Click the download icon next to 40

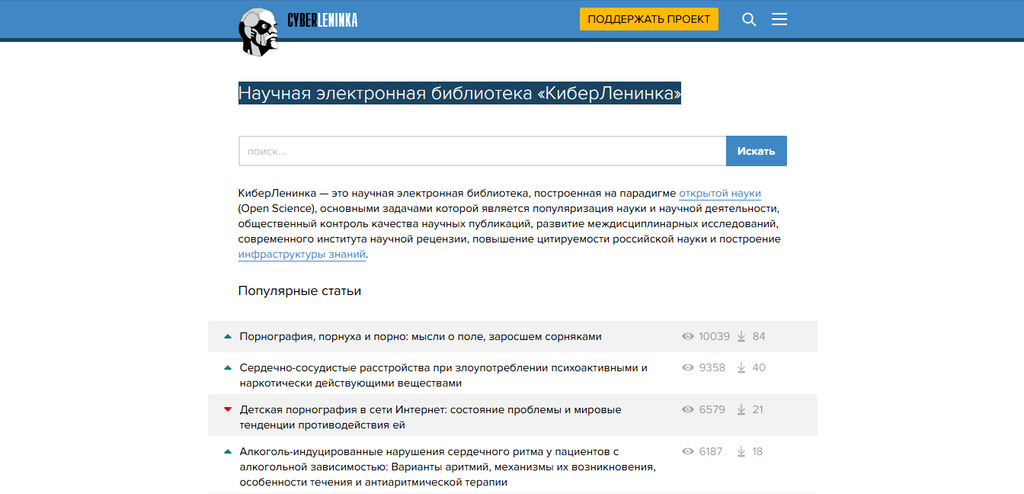741,368
